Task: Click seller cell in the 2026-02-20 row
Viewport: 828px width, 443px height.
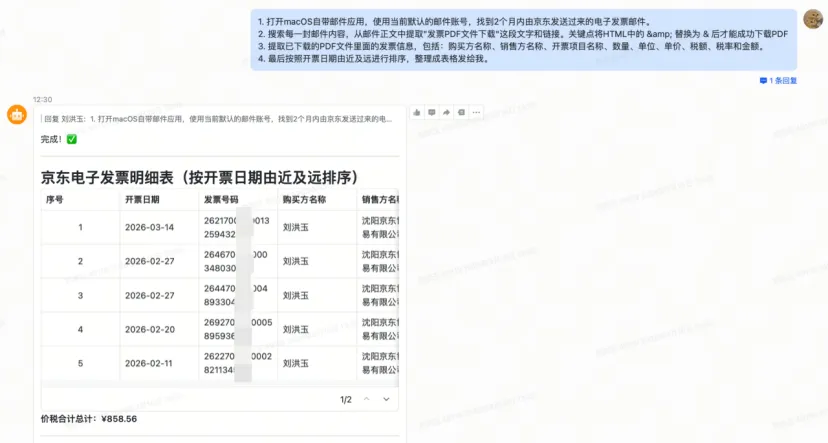Action: (x=378, y=329)
